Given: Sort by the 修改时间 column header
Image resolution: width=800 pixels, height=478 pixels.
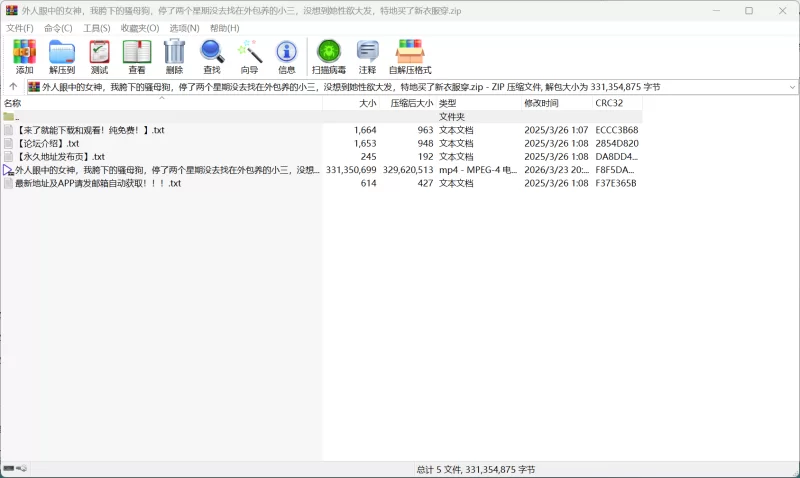Looking at the screenshot, I should tap(541, 103).
